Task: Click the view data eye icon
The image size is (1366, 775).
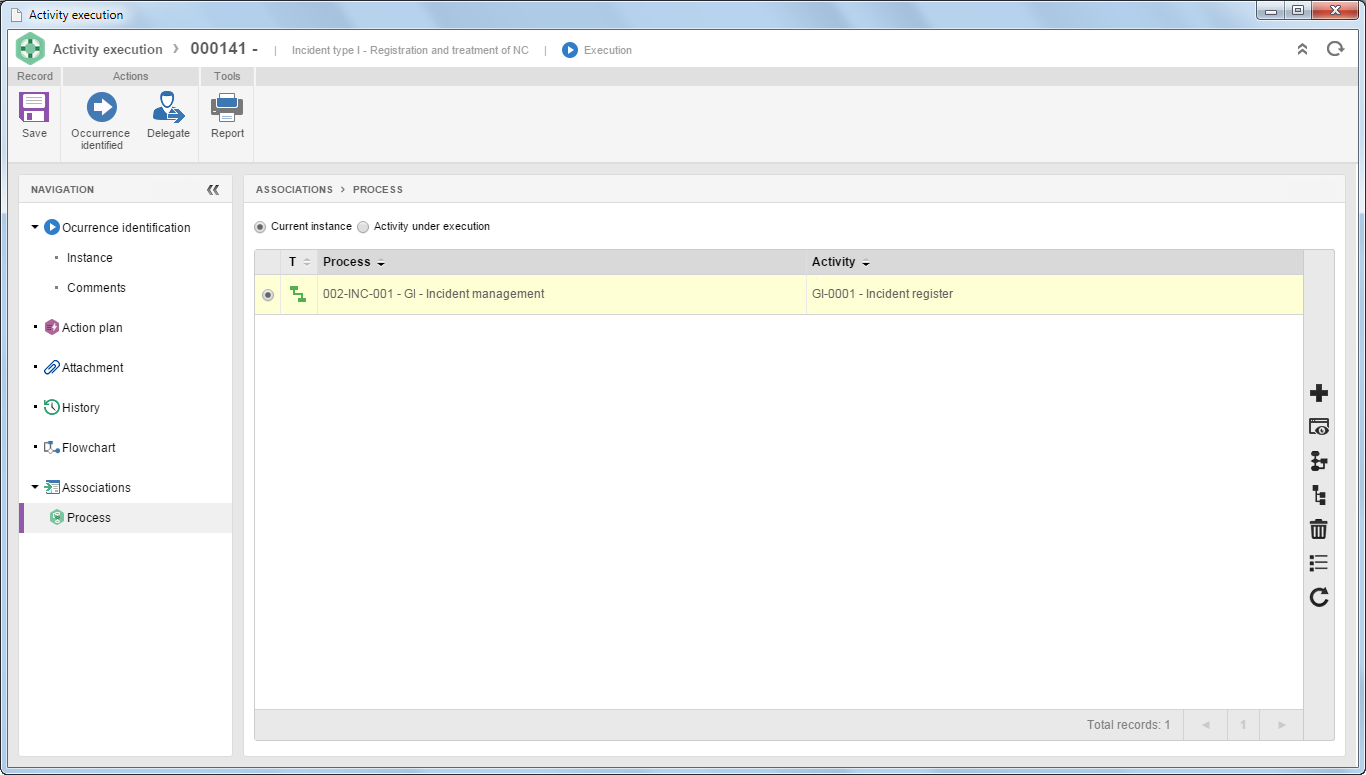Action: coord(1319,427)
